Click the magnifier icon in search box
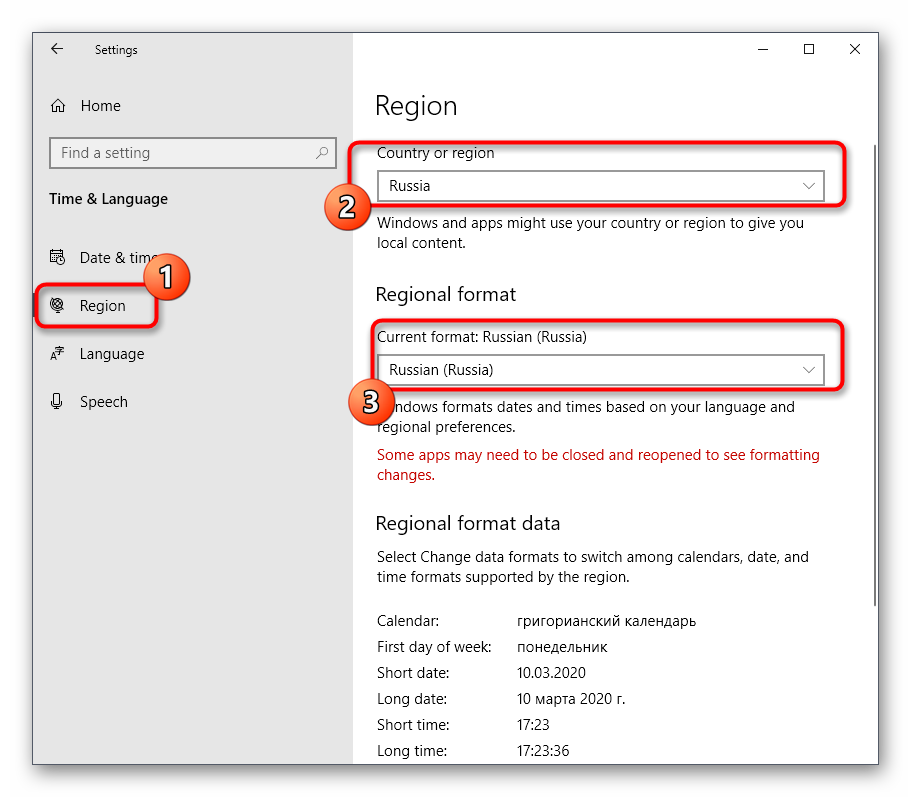 point(322,153)
